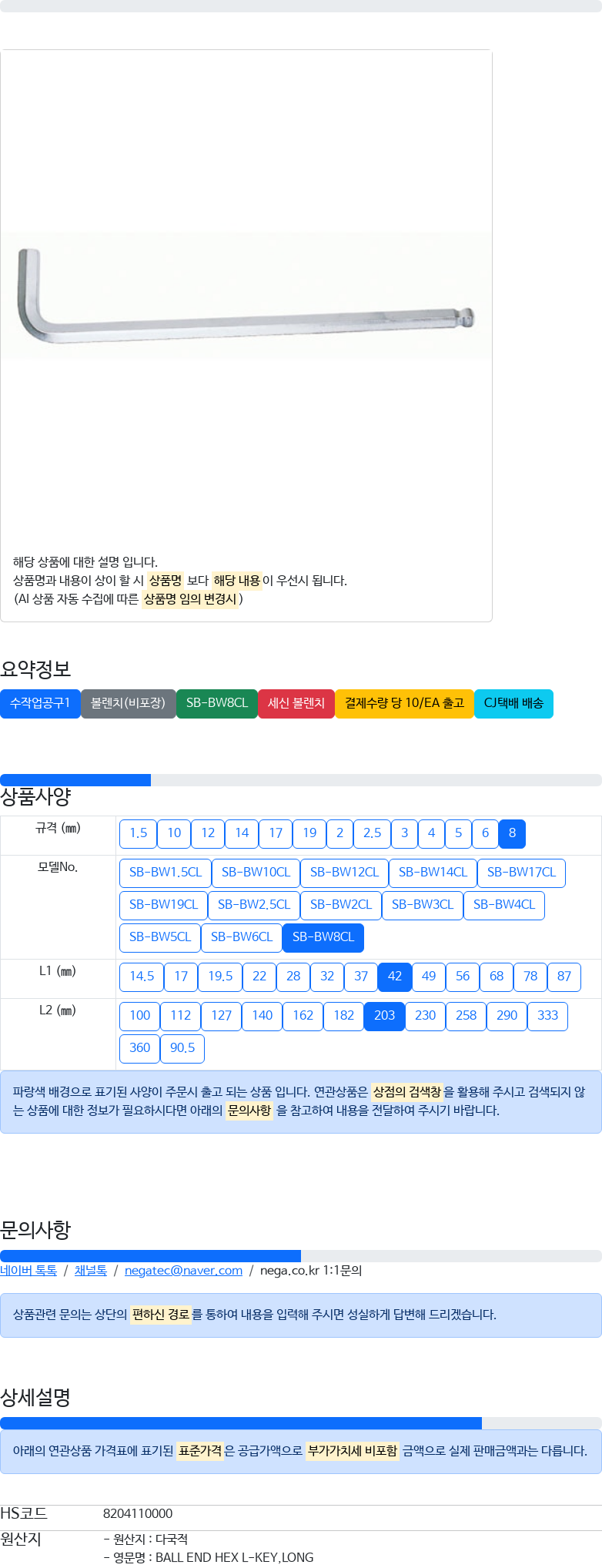602x1568 pixels.
Task: Select L2 value 90.5
Action: pos(182,1048)
